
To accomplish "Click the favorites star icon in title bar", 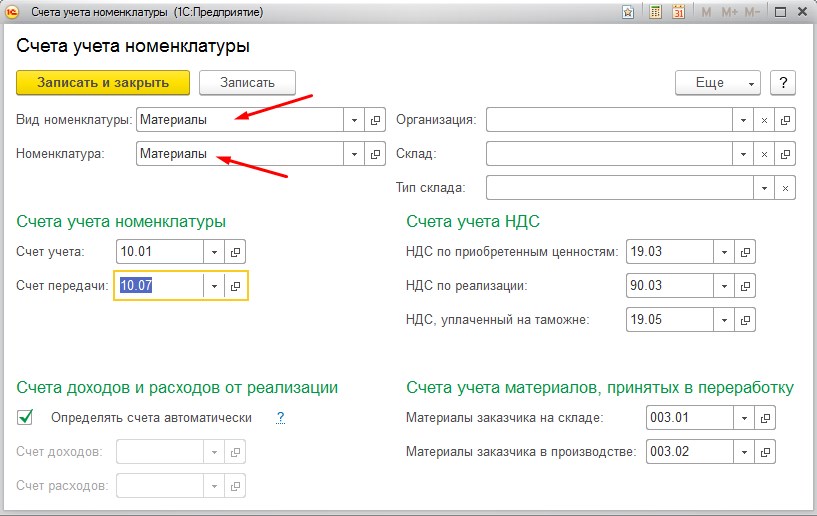I will (x=628, y=12).
